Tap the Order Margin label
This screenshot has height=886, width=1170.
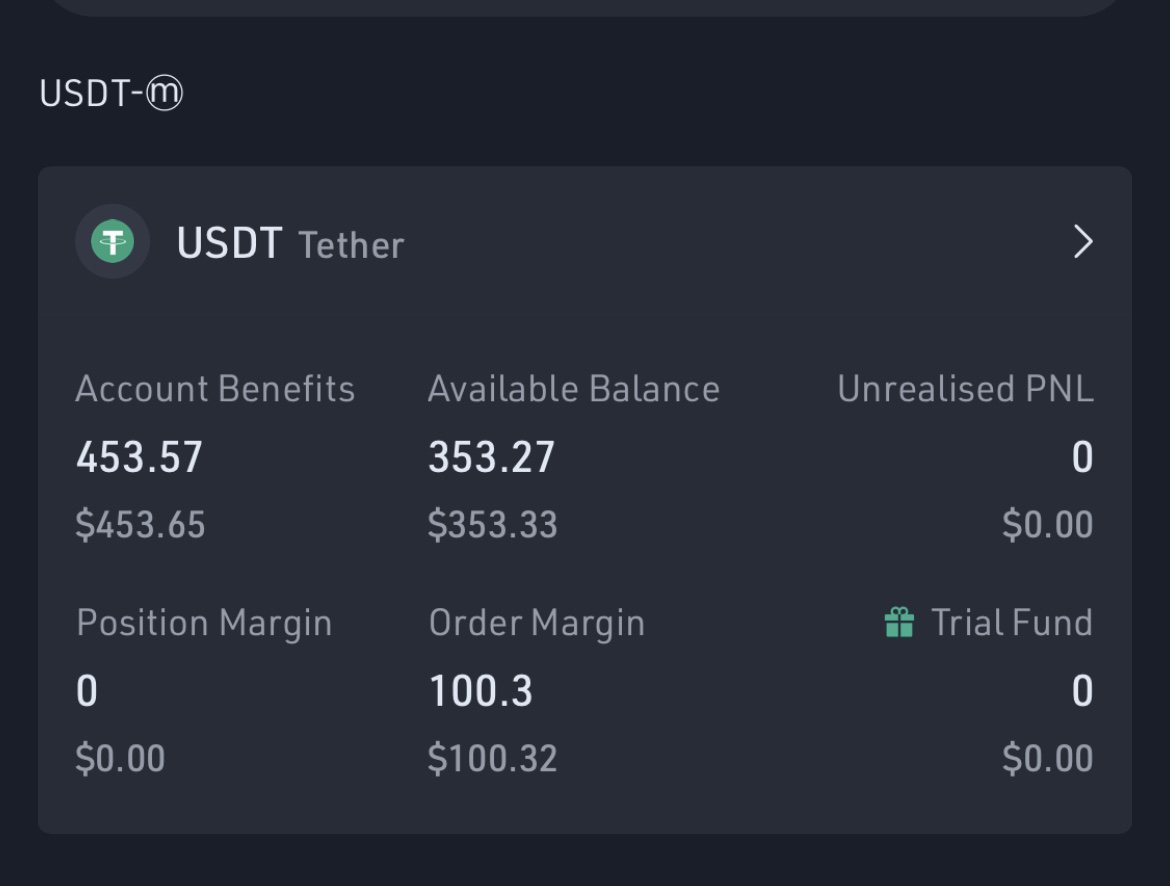click(x=536, y=623)
